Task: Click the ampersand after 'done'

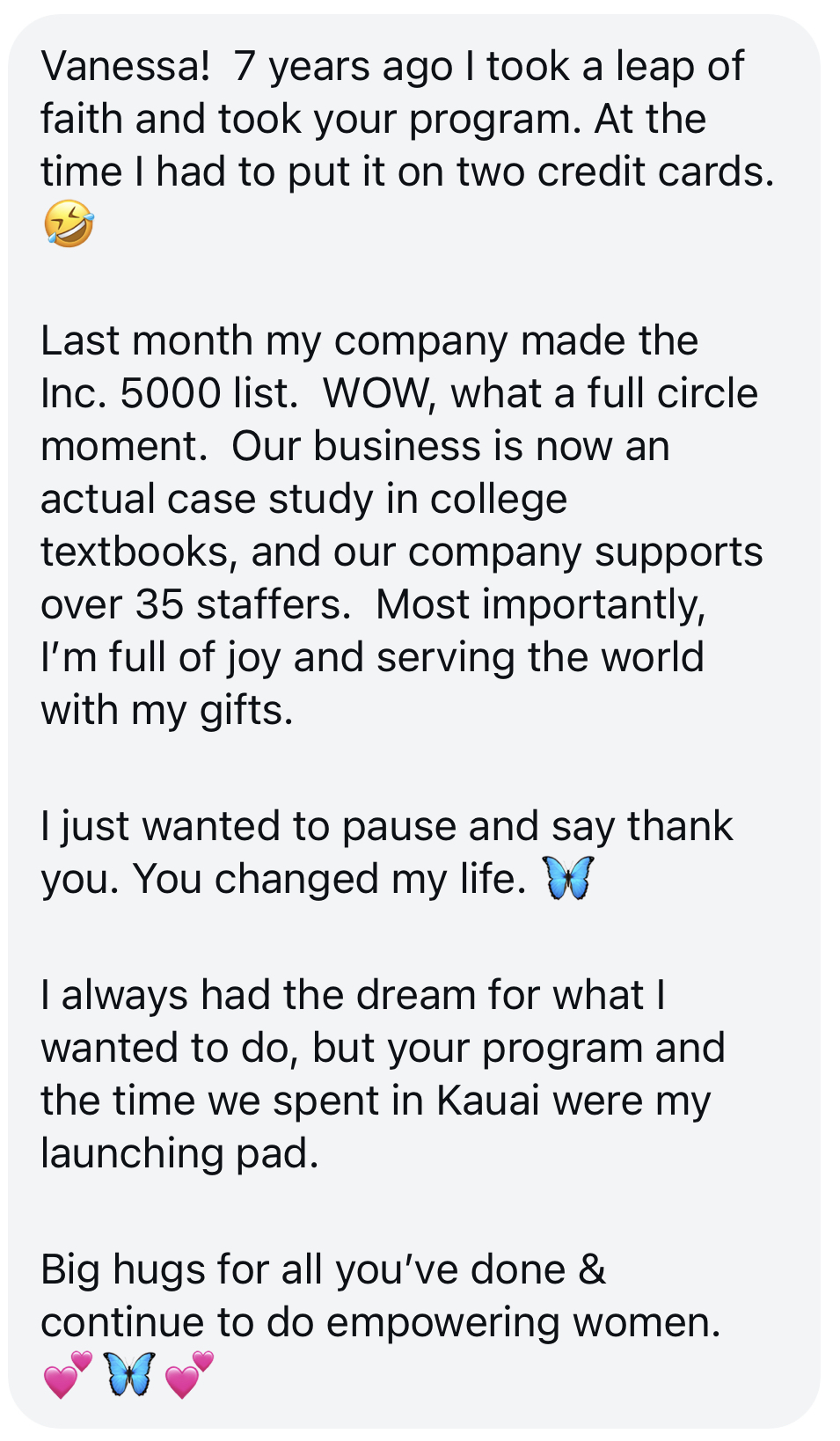Action: 592,1269
